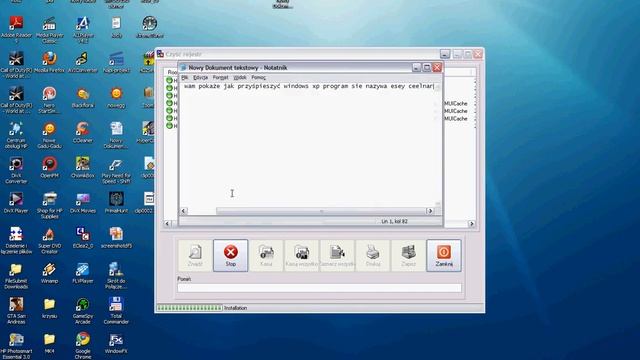Click the Zapisz save button
The width and height of the screenshot is (640, 360).
click(408, 256)
